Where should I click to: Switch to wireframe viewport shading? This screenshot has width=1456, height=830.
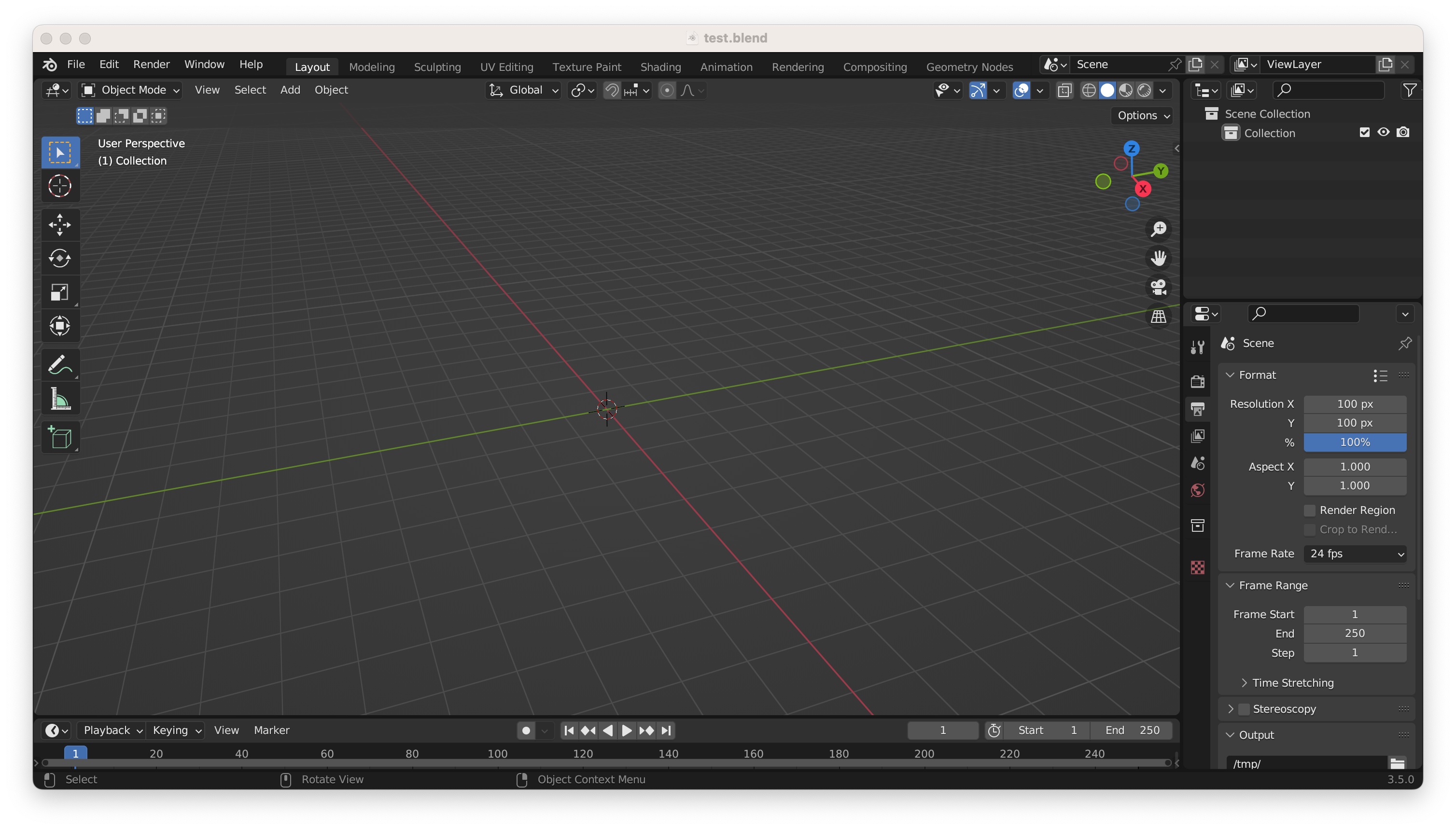(1088, 90)
